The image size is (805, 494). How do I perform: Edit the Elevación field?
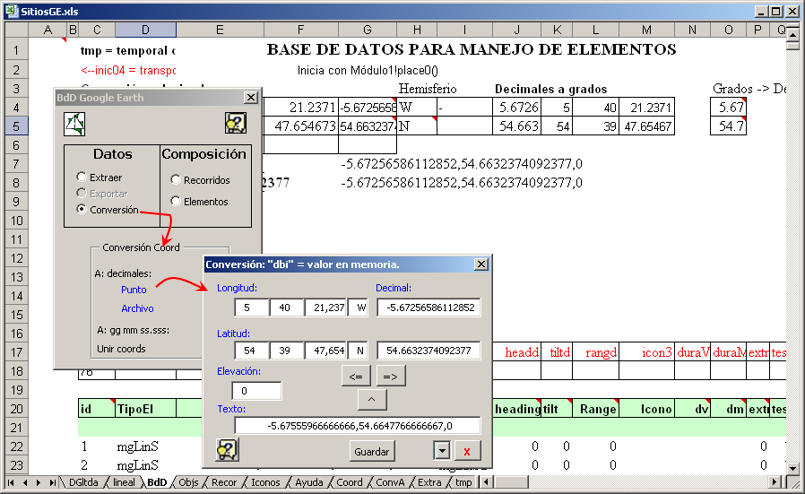pyautogui.click(x=257, y=391)
